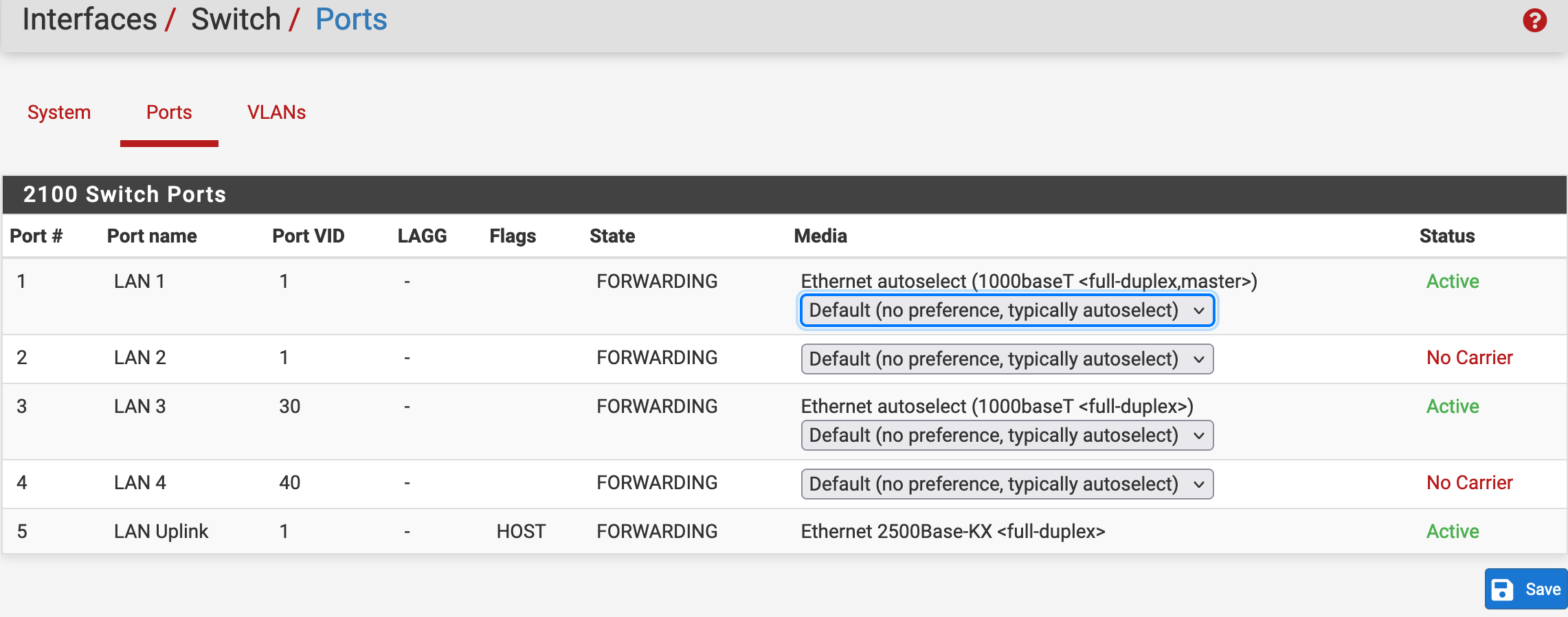Viewport: 1568px width, 617px height.
Task: Click Port VID value 40 for LAN 4
Action: click(x=289, y=482)
